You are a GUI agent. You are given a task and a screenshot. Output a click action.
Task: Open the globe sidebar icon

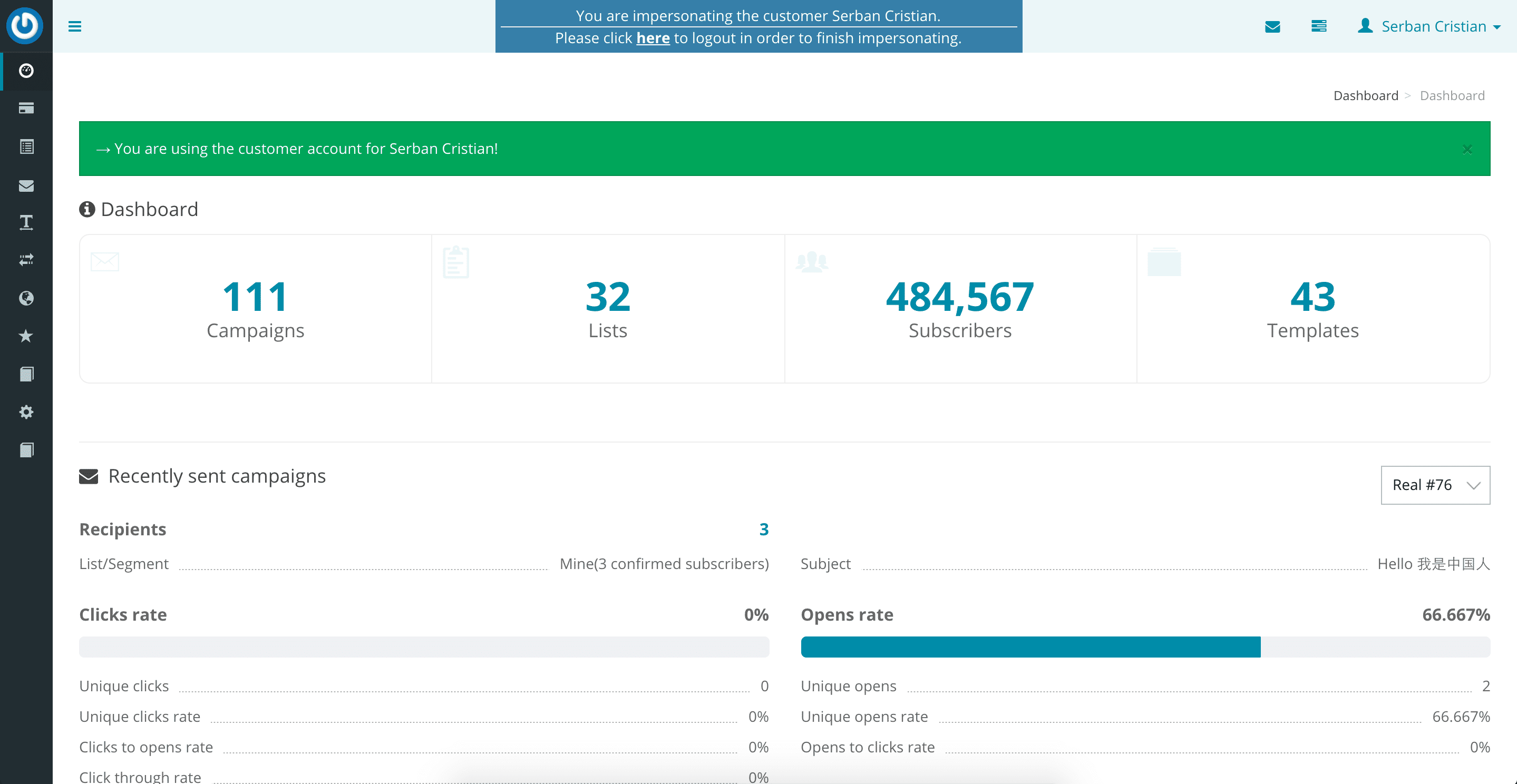26,298
